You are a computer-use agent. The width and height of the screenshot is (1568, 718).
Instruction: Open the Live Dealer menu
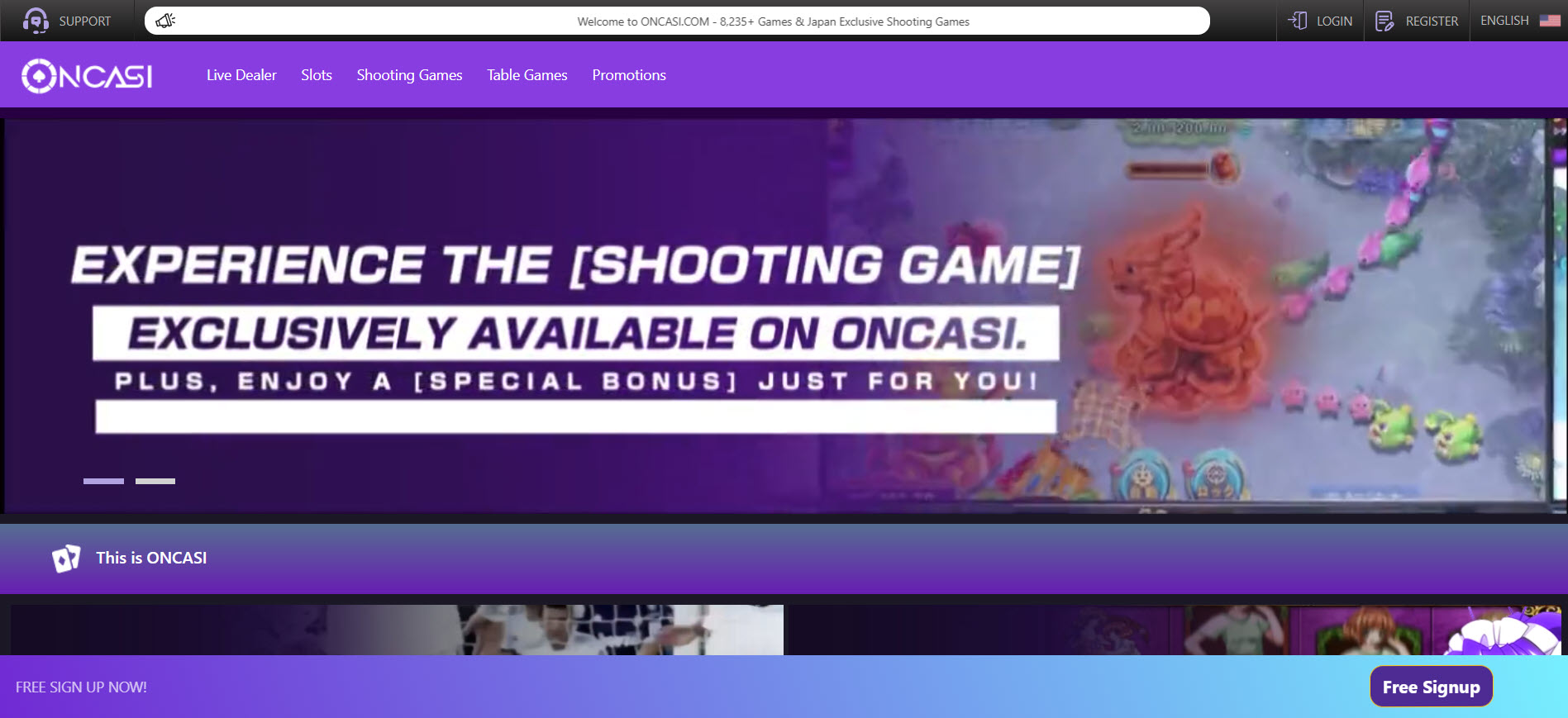click(241, 75)
